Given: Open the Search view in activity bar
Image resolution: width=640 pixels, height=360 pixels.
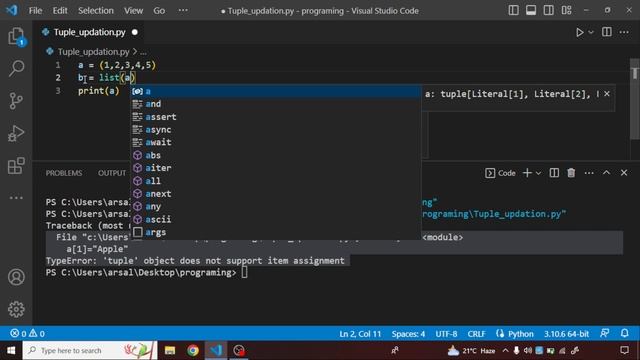Looking at the screenshot, I should pyautogui.click(x=16, y=68).
